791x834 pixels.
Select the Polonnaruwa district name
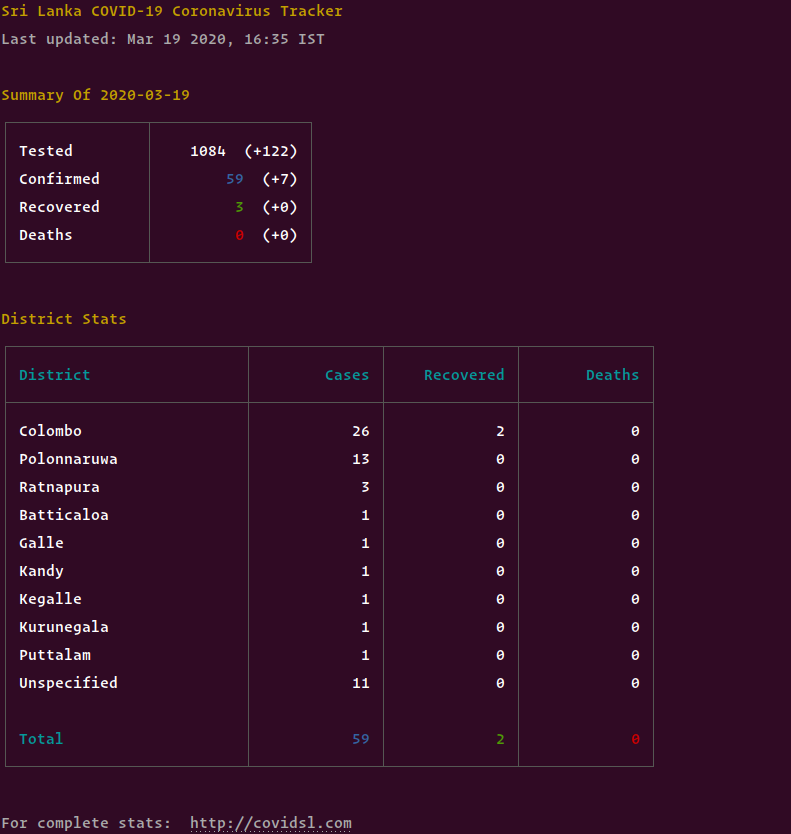tap(68, 459)
